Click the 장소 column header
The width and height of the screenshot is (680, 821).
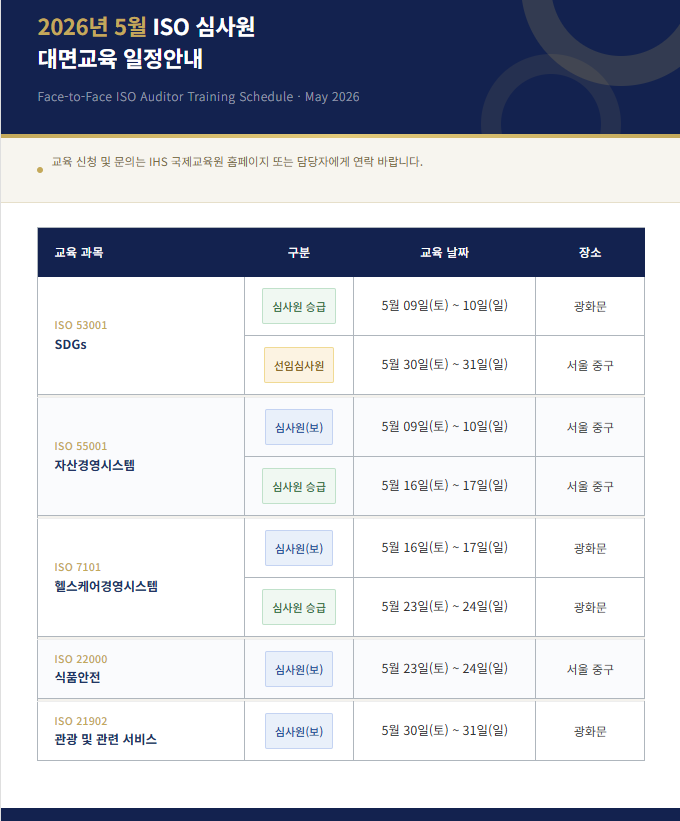590,253
